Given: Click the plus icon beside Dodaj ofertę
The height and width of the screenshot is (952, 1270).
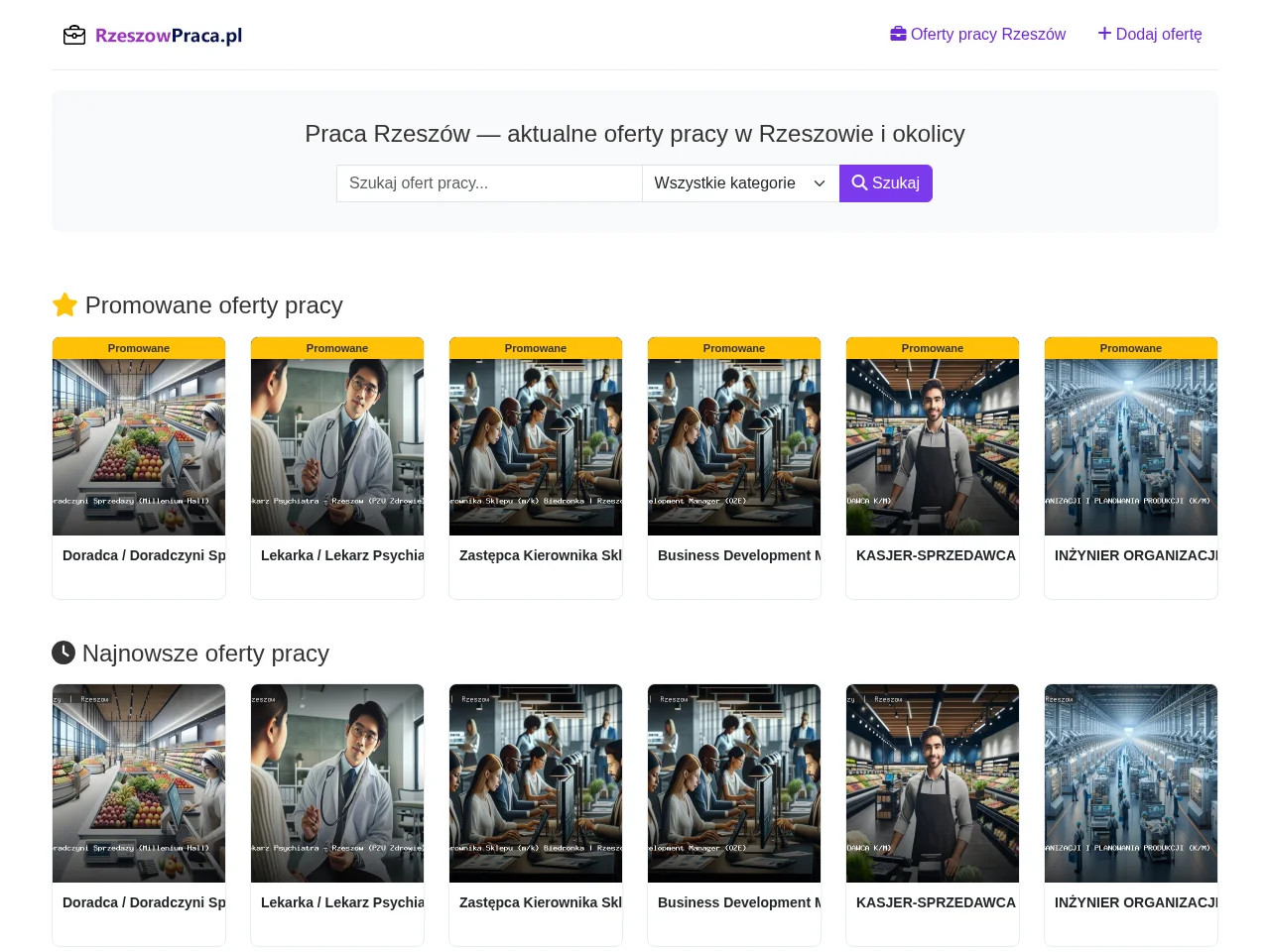Looking at the screenshot, I should [1104, 34].
